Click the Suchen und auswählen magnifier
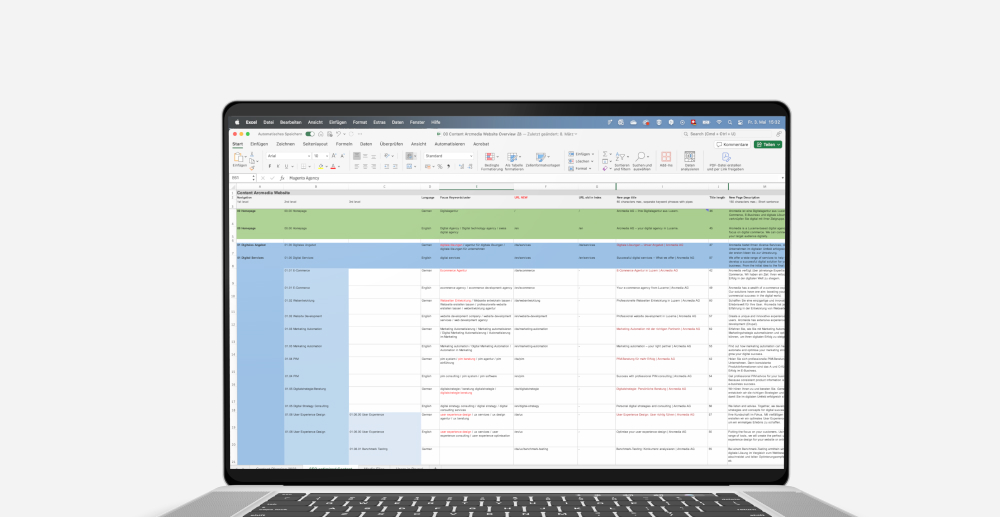The height and width of the screenshot is (517, 1000). 640,158
